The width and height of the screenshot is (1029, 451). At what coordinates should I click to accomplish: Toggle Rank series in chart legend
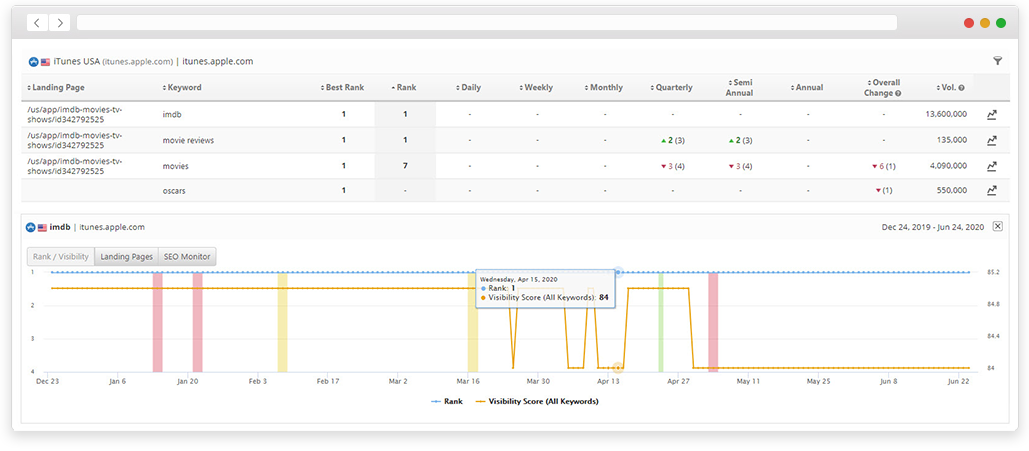[448, 401]
